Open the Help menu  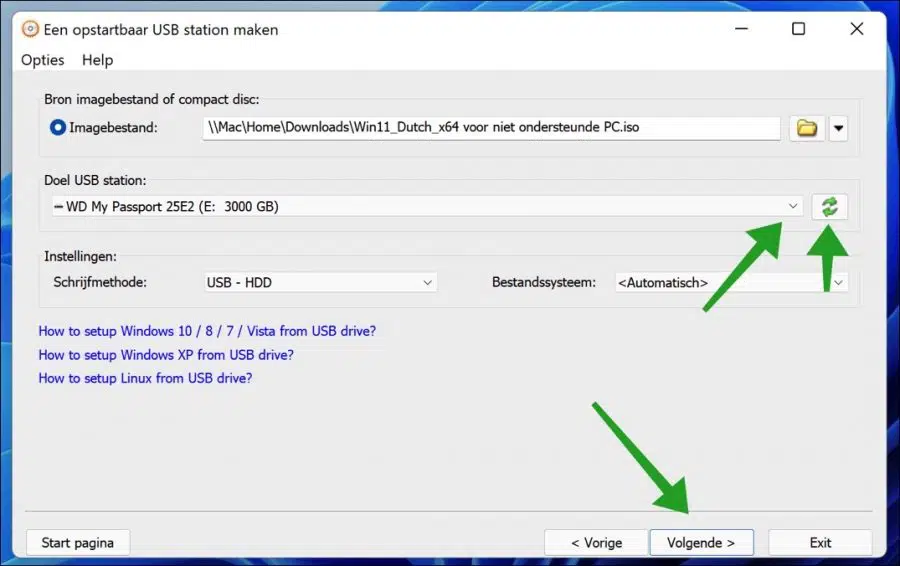pyautogui.click(x=98, y=60)
